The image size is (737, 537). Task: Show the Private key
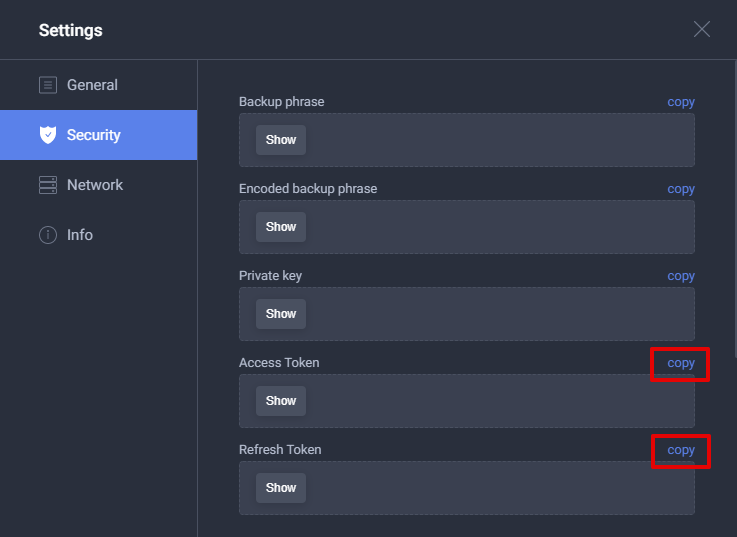pos(281,314)
